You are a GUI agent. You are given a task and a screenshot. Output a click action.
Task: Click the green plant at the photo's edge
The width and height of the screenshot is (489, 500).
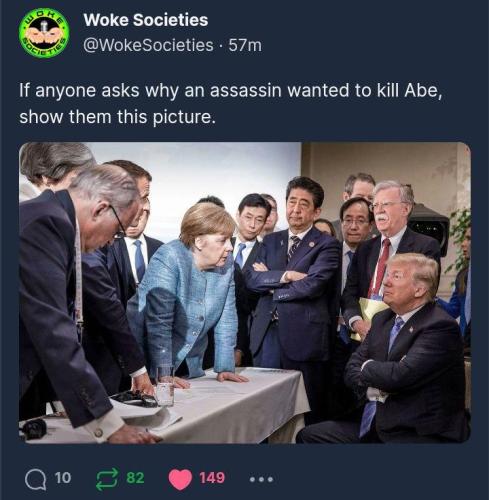coord(460,243)
